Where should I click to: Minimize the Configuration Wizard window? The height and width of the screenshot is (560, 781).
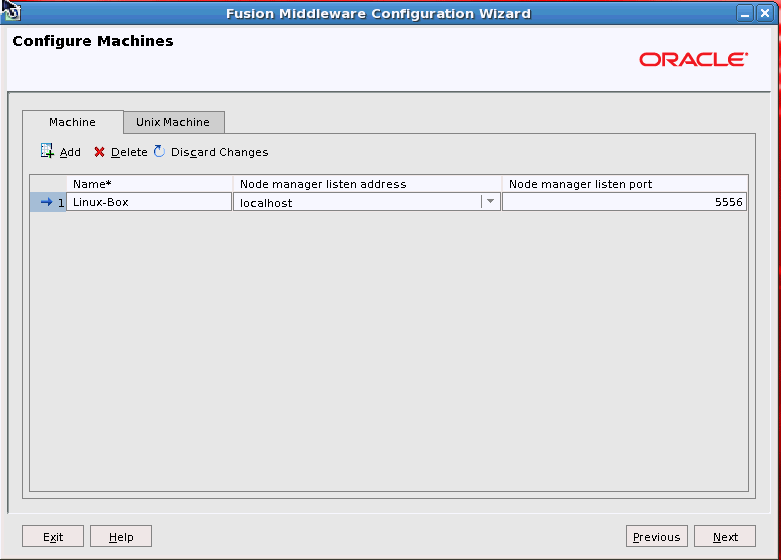745,13
